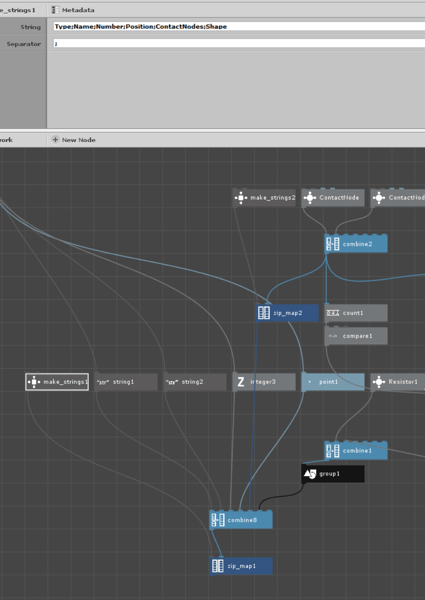Open the Metadata panel
Image resolution: width=425 pixels, height=600 pixels.
coord(73,10)
